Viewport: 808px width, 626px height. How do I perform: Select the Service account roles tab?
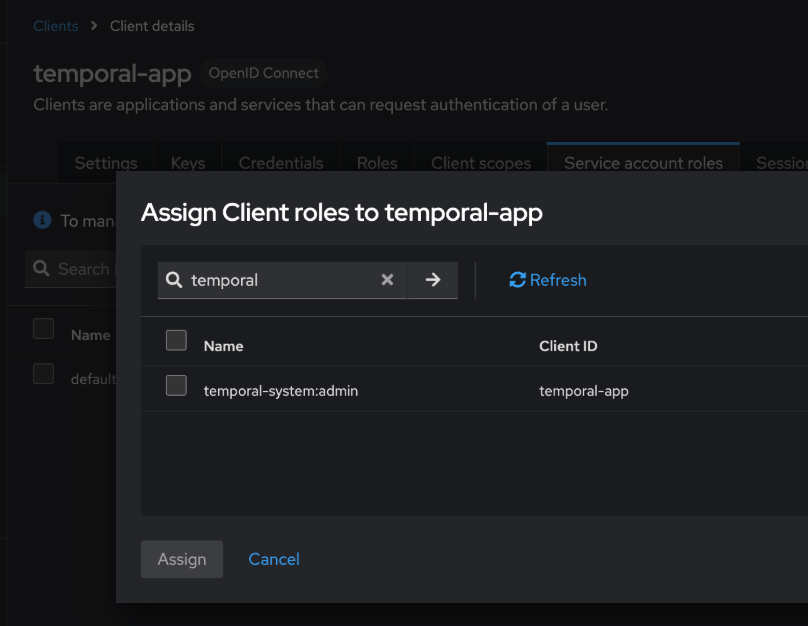pyautogui.click(x=643, y=163)
